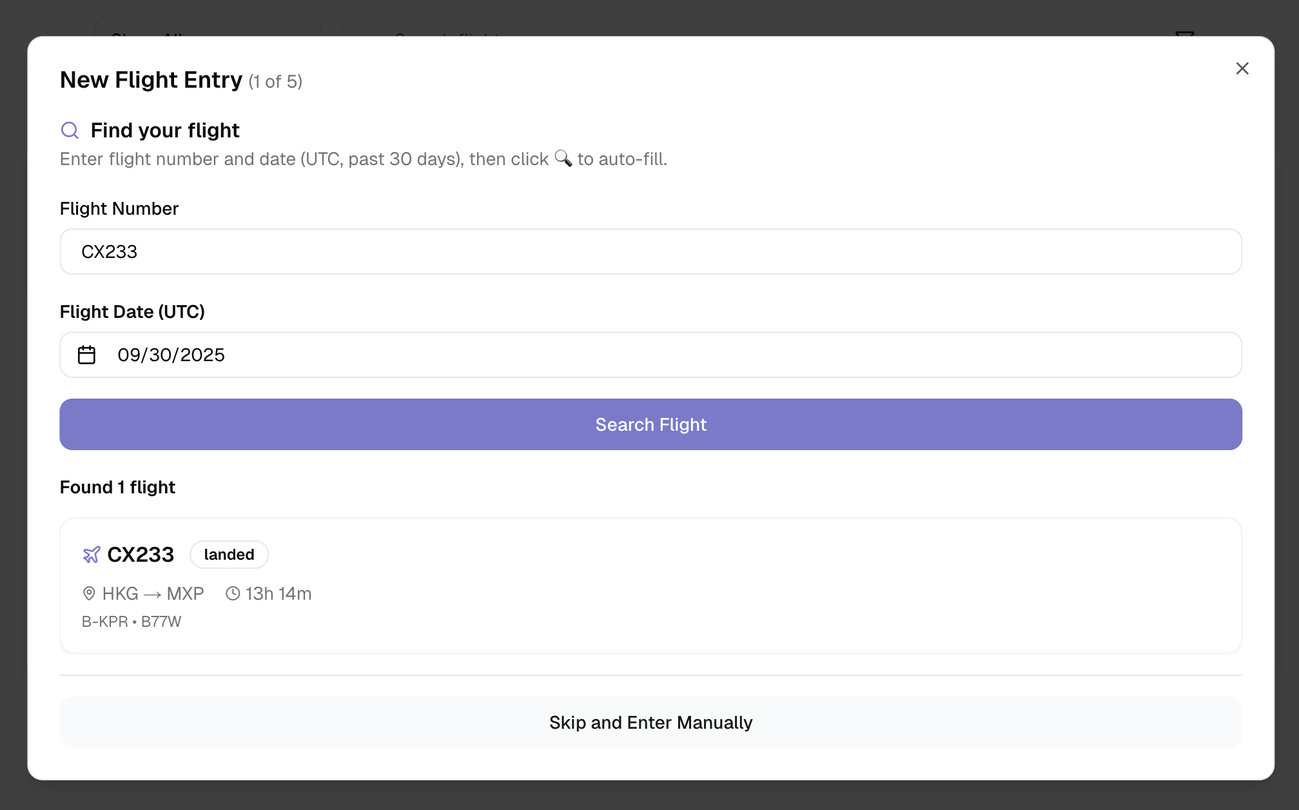
Task: Click the New Flight Entry heading
Action: pyautogui.click(x=151, y=80)
